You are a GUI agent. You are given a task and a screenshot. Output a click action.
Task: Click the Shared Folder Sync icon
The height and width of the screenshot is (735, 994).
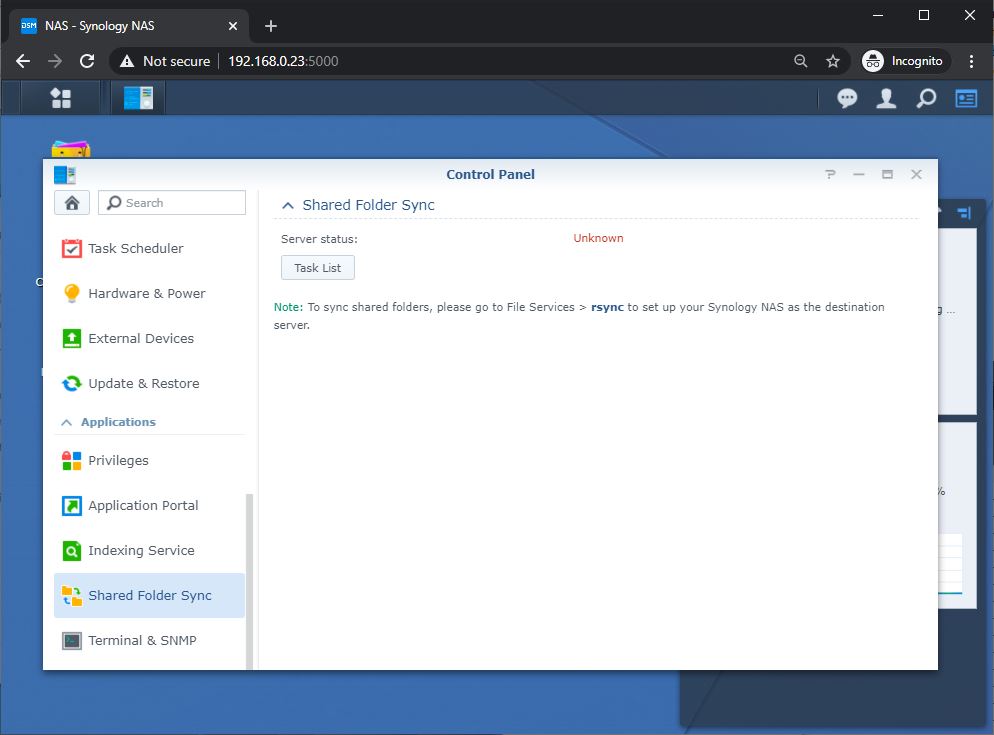72,595
